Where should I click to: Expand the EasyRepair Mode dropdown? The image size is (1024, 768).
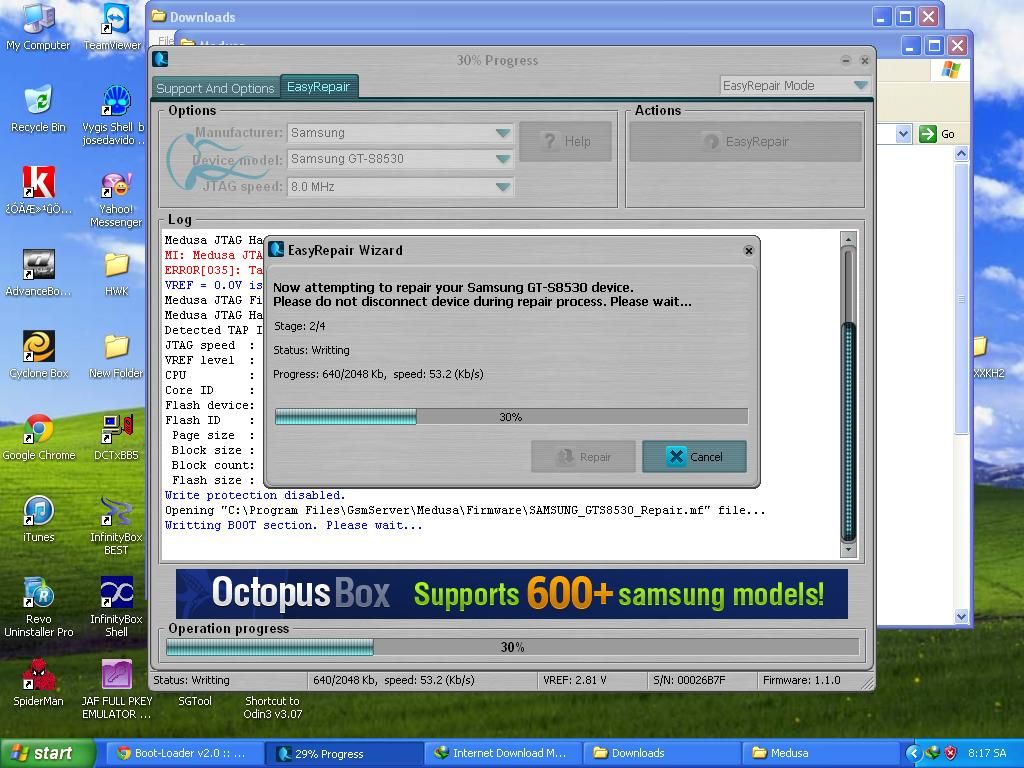click(x=860, y=86)
